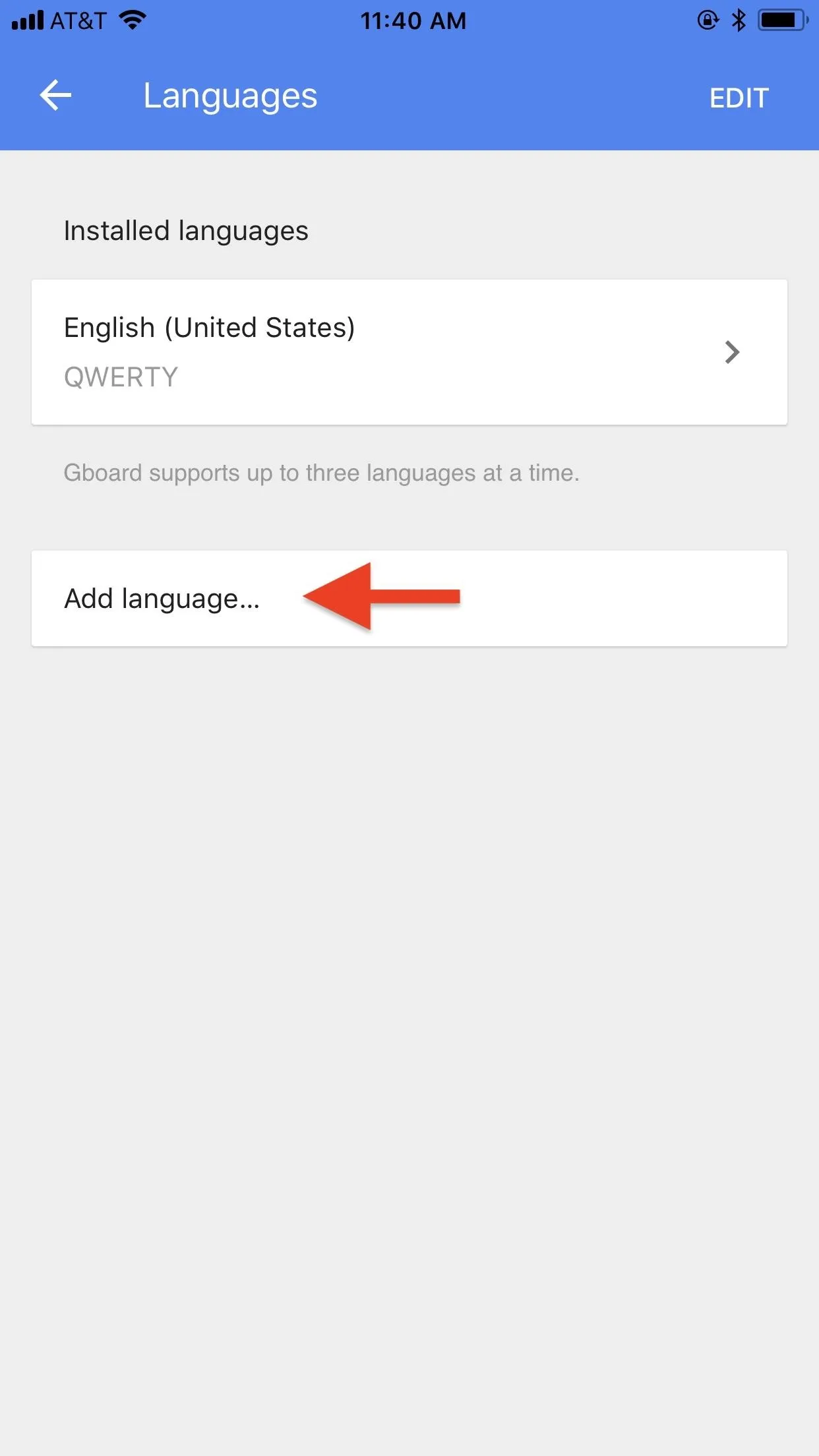
Task: Tap the EDIT button
Action: coord(739,98)
